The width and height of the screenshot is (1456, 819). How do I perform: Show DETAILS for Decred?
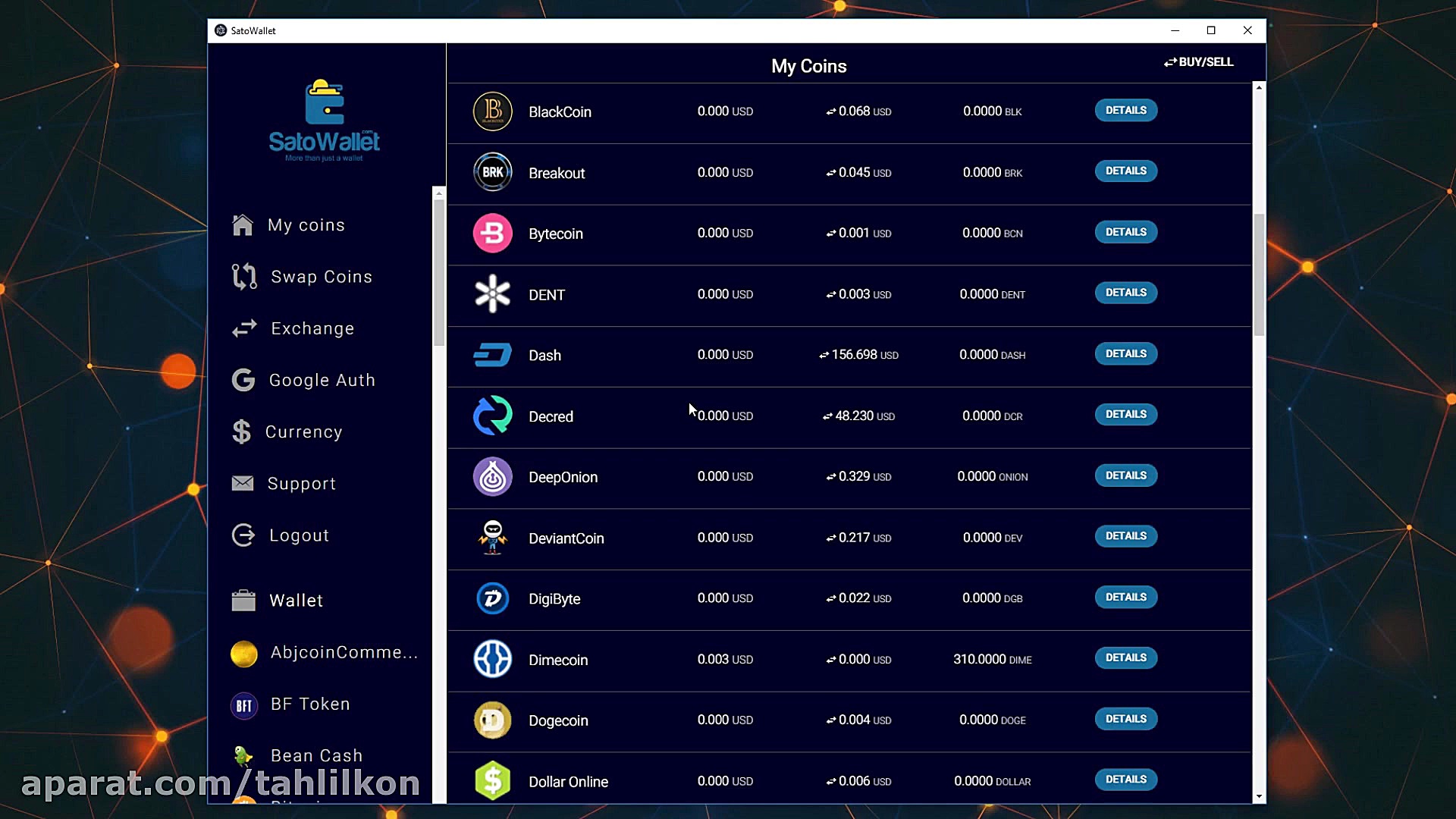tap(1125, 415)
